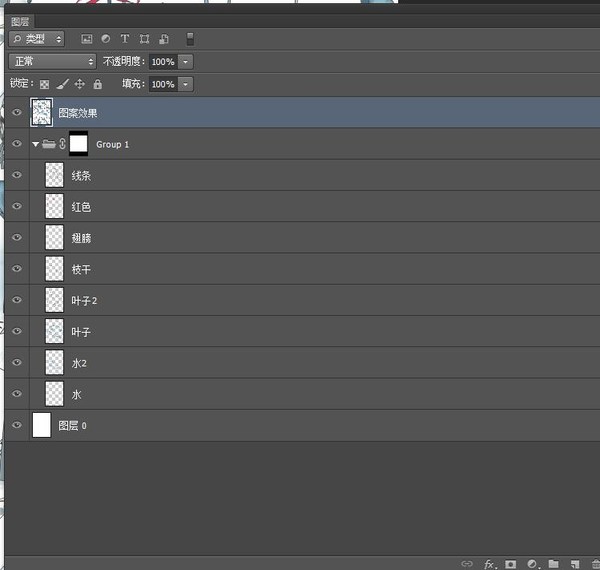Open the 不透明度 opacity dropdown arrow
This screenshot has width=600, height=570.
coord(186,62)
